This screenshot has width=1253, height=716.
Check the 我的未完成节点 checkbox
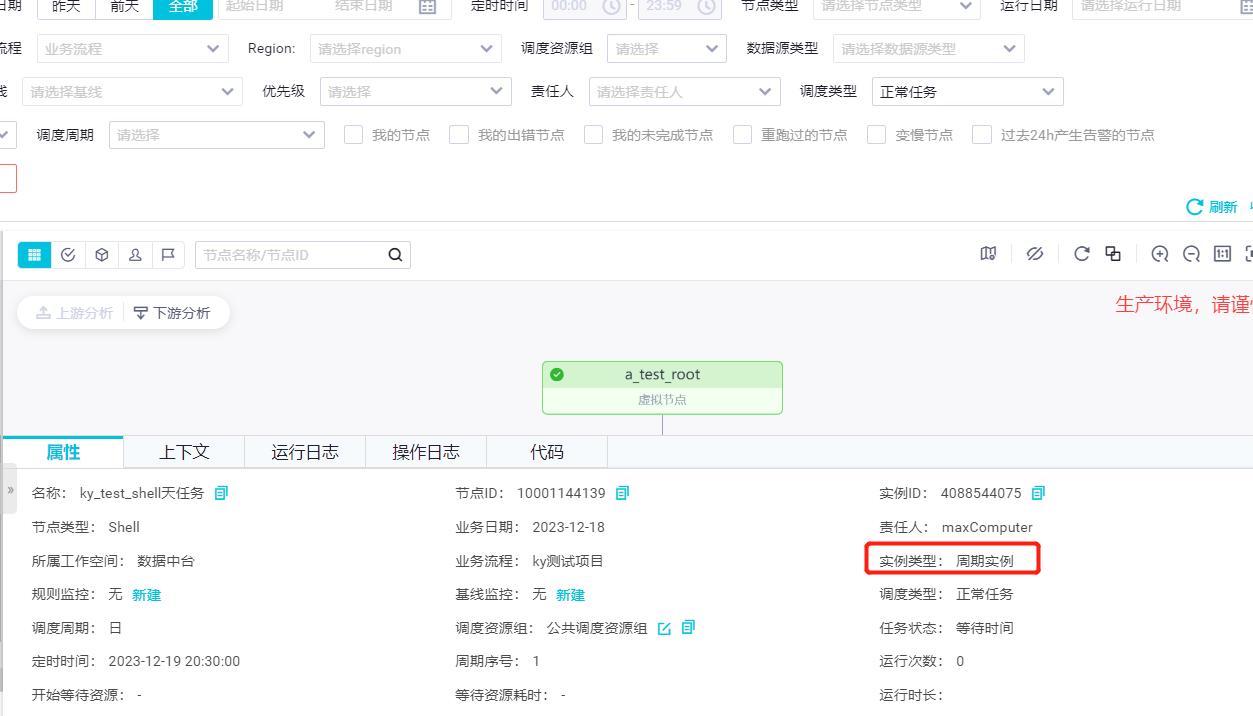tap(594, 134)
